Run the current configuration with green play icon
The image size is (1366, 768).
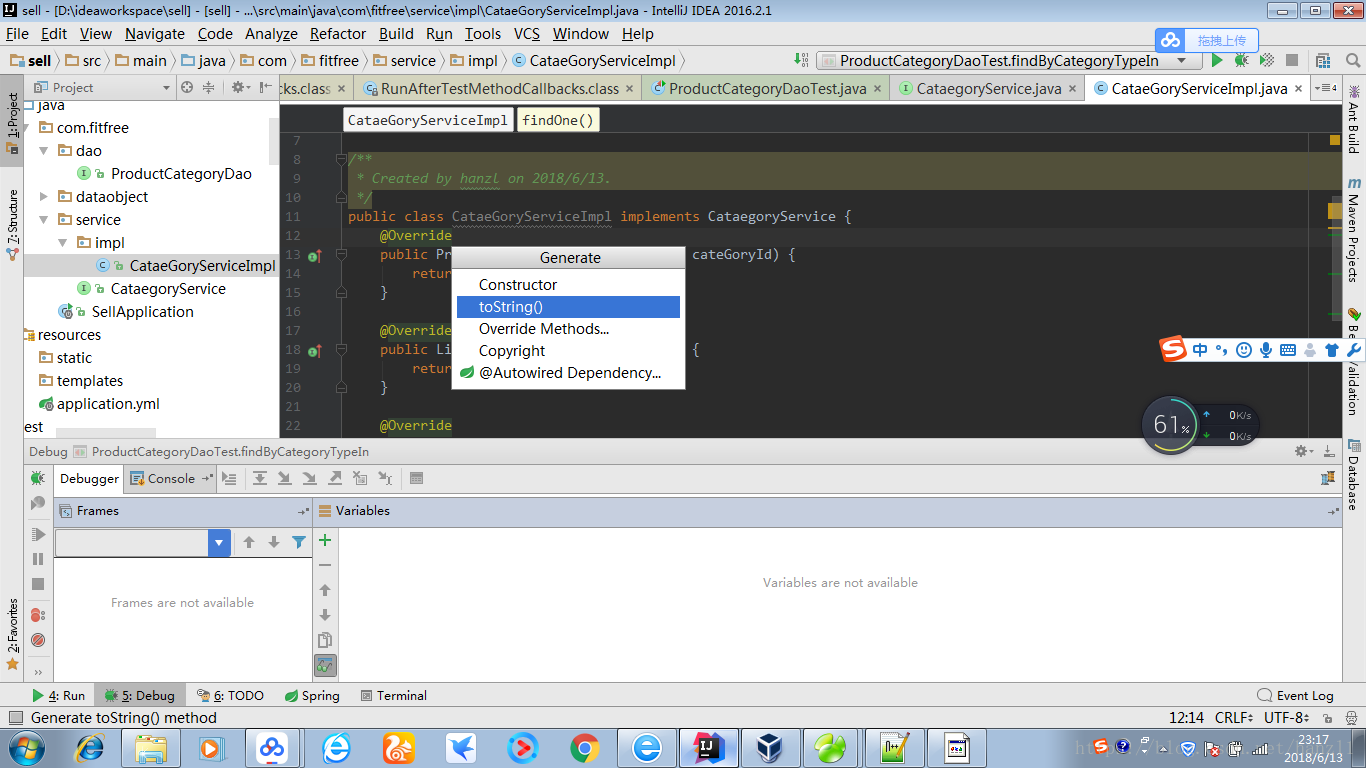pos(1217,60)
